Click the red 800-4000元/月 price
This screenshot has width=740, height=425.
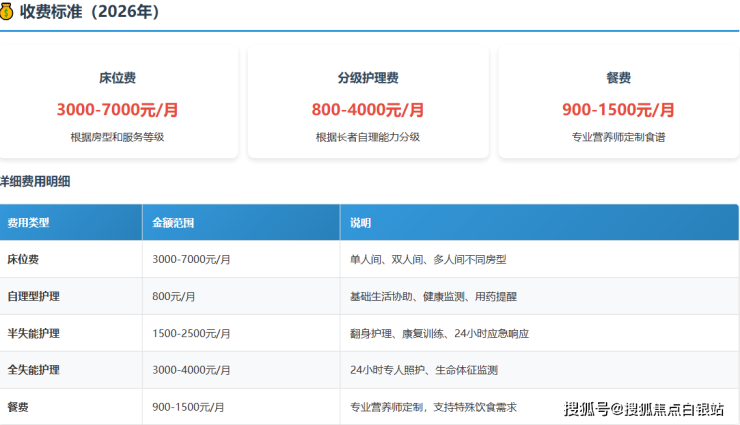(367, 110)
